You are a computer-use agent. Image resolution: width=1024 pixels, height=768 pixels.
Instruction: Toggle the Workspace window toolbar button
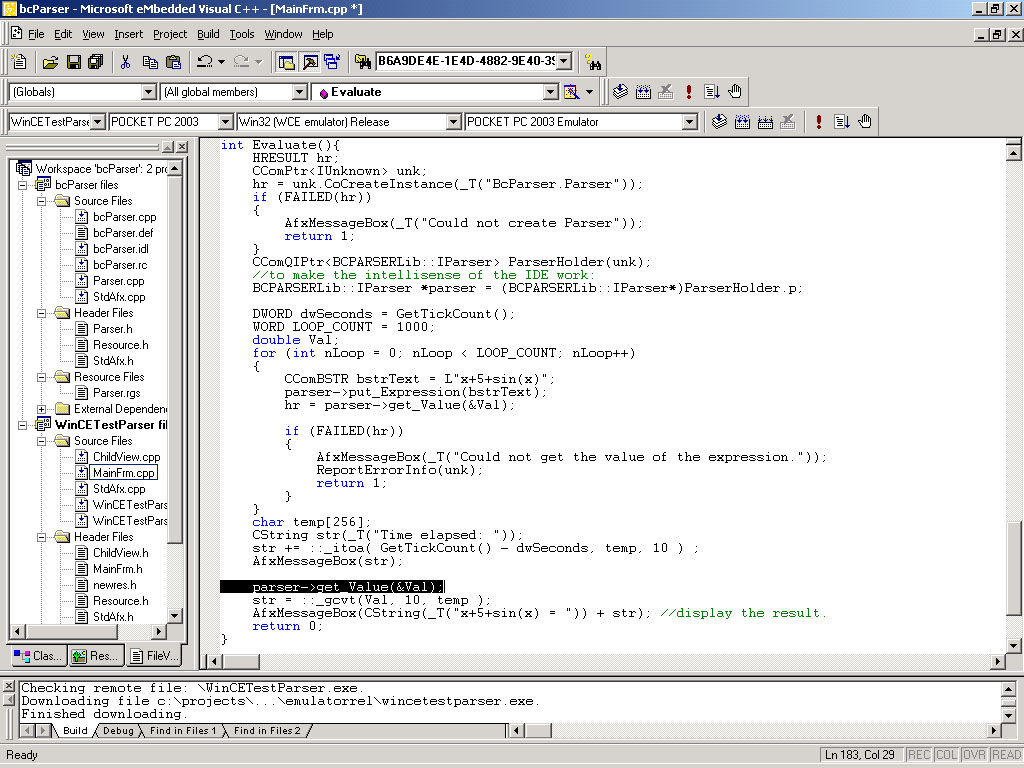287,62
